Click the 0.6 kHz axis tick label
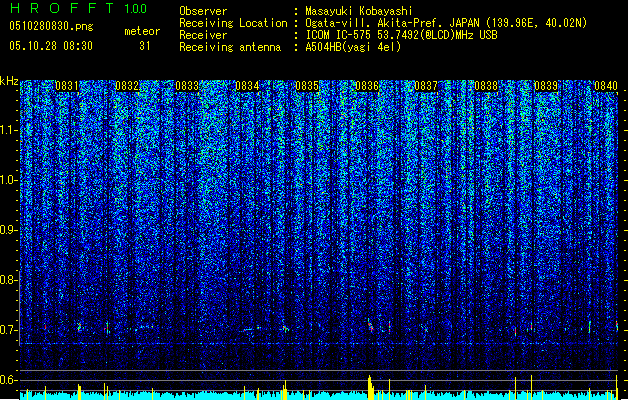Screen dimensions: 629x400 click(9, 380)
